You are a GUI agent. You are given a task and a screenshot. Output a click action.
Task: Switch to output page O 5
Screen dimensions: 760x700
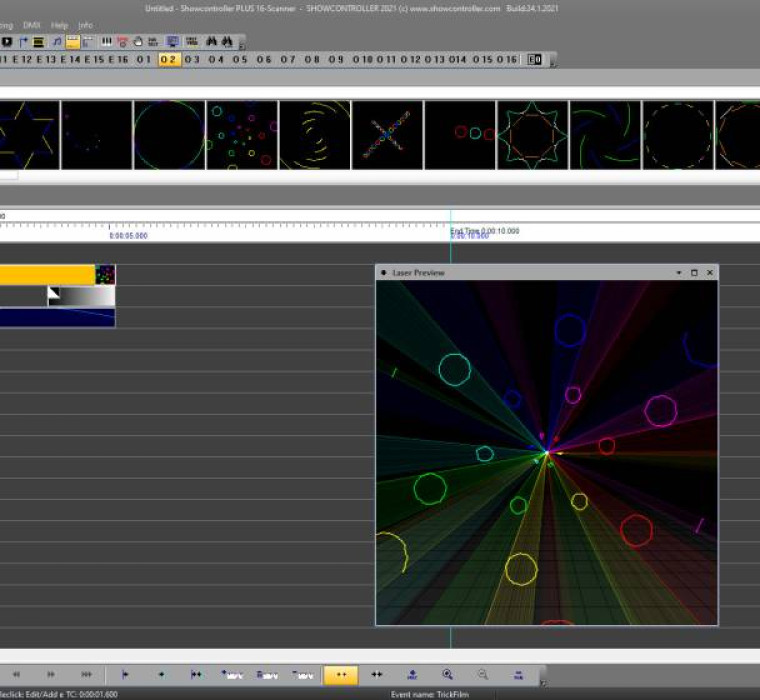(240, 60)
